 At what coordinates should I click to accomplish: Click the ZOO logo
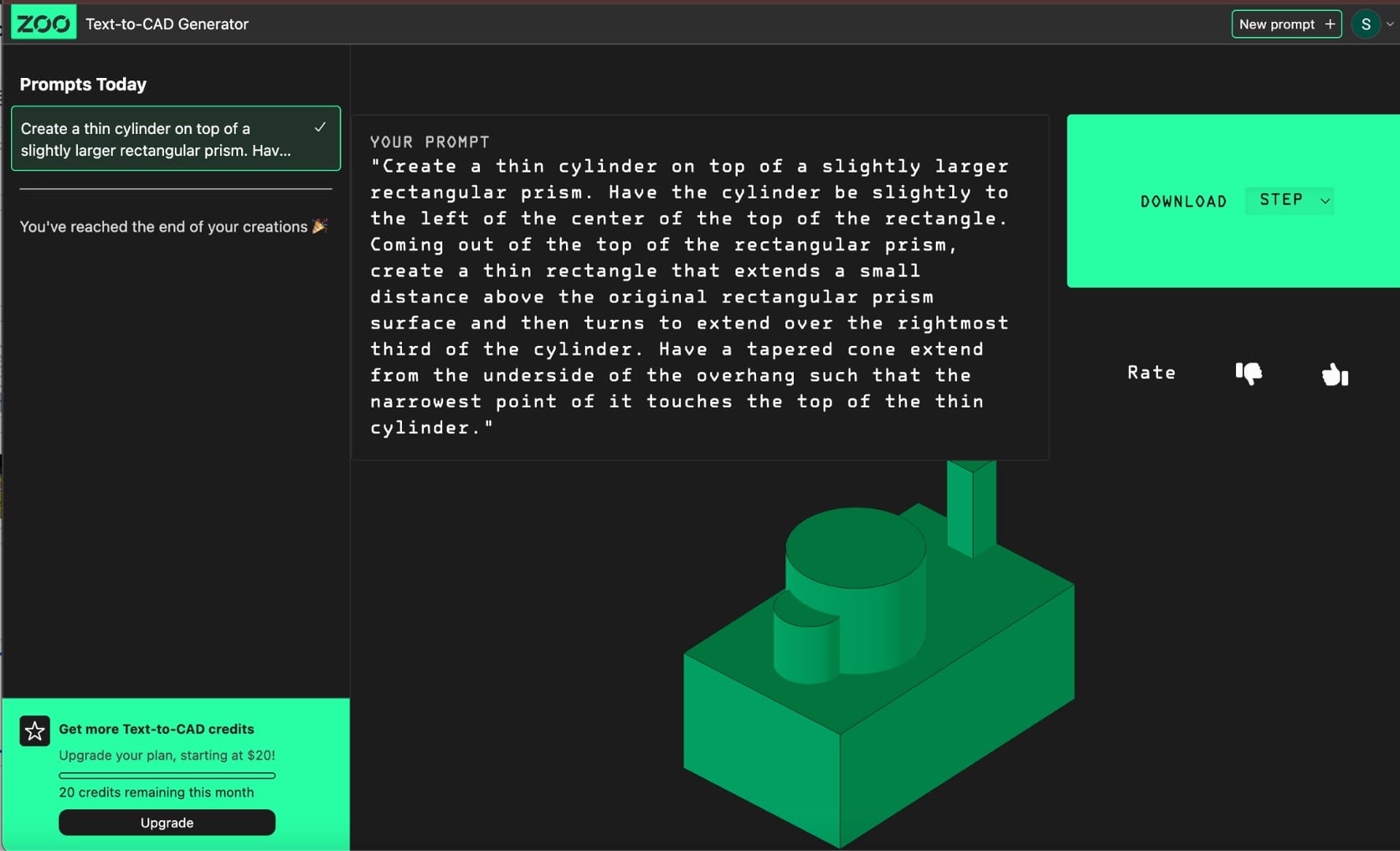43,24
